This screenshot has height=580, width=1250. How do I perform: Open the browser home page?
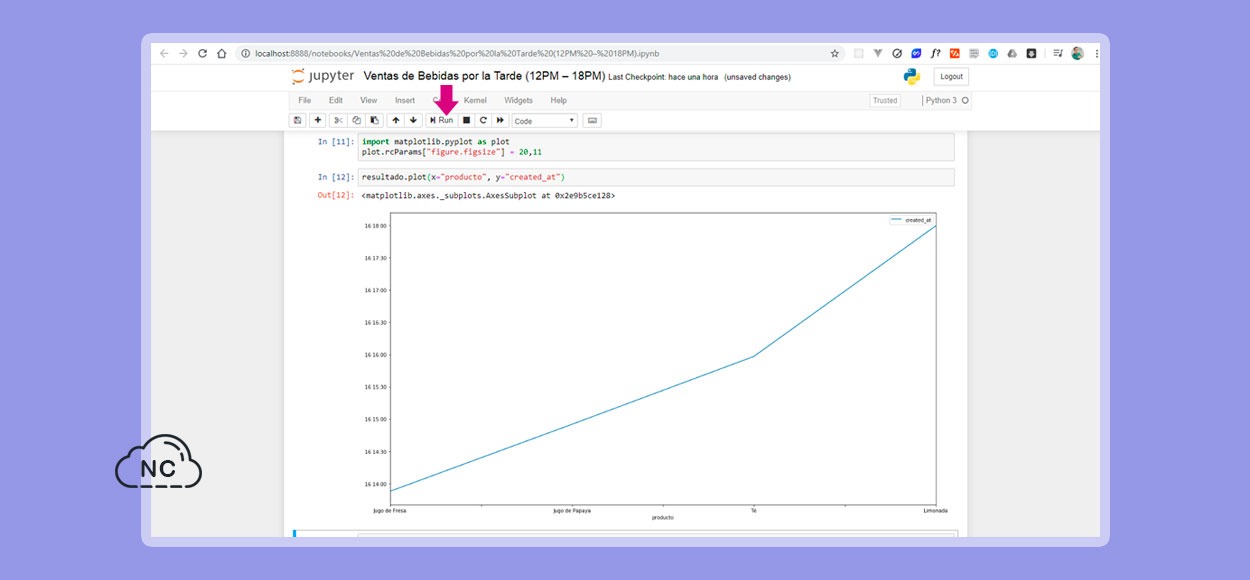click(221, 53)
